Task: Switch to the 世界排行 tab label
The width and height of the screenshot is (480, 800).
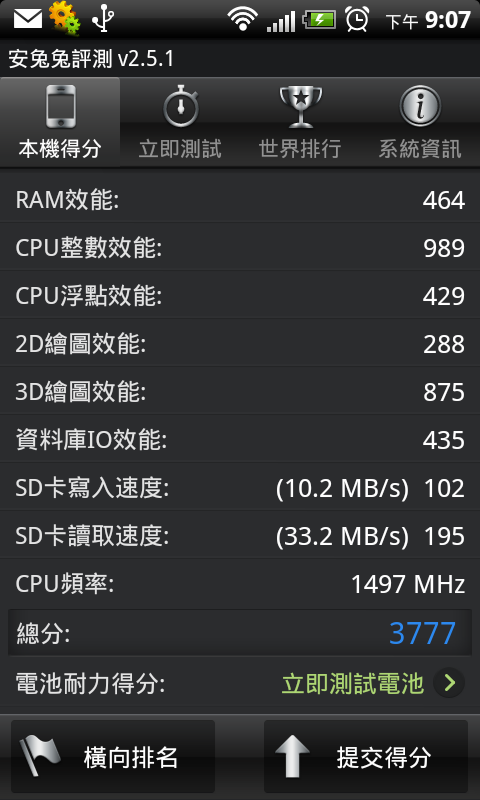Action: pos(300,149)
